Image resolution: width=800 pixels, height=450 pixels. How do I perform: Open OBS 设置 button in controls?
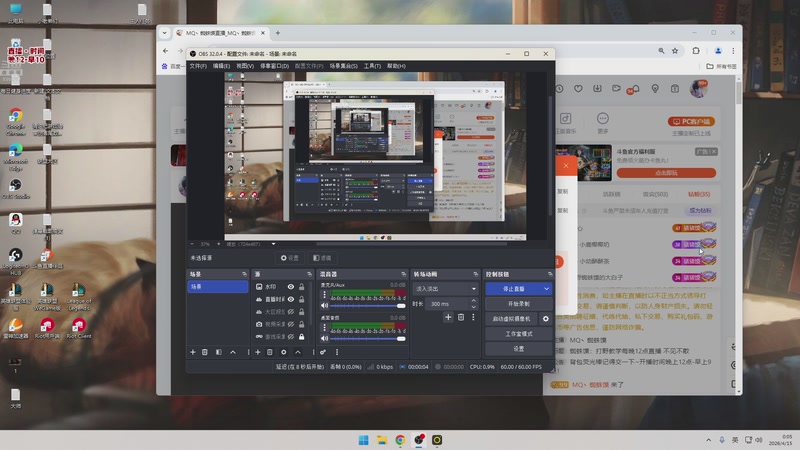(518, 349)
